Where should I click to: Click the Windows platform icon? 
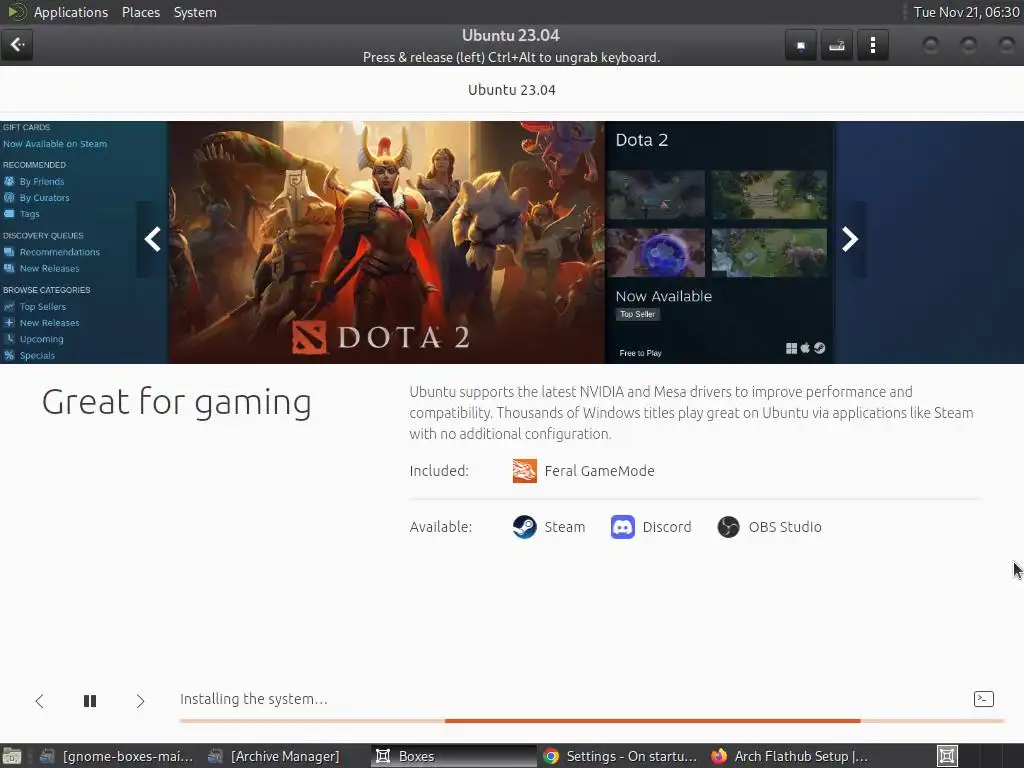point(792,349)
